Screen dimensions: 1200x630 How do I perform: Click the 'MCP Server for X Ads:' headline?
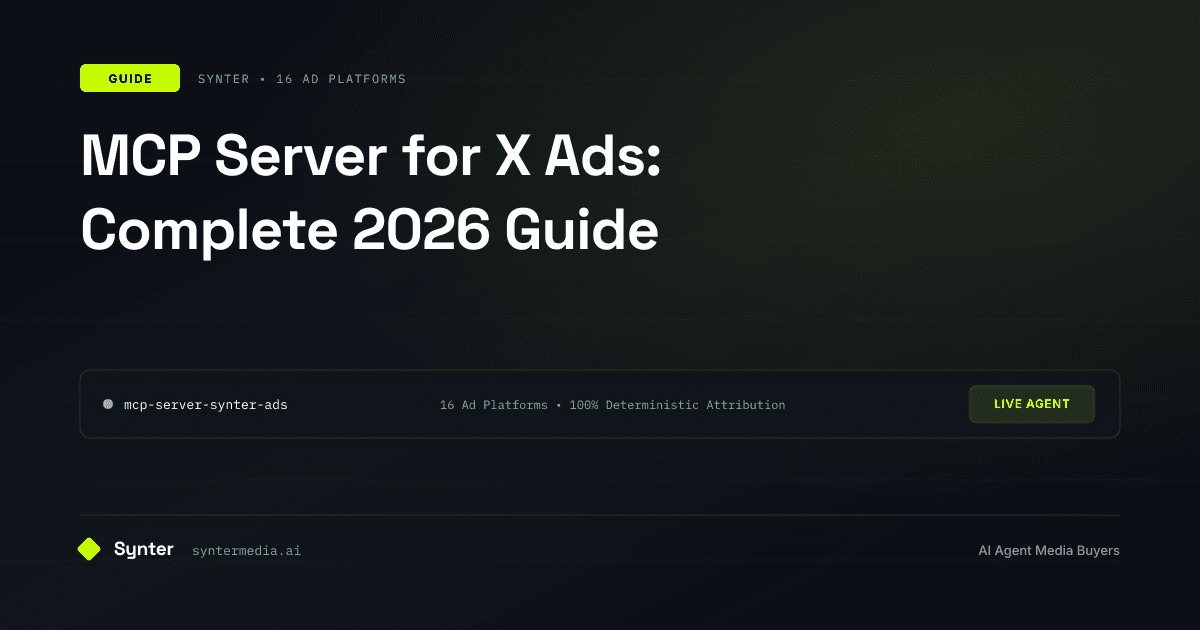point(371,157)
